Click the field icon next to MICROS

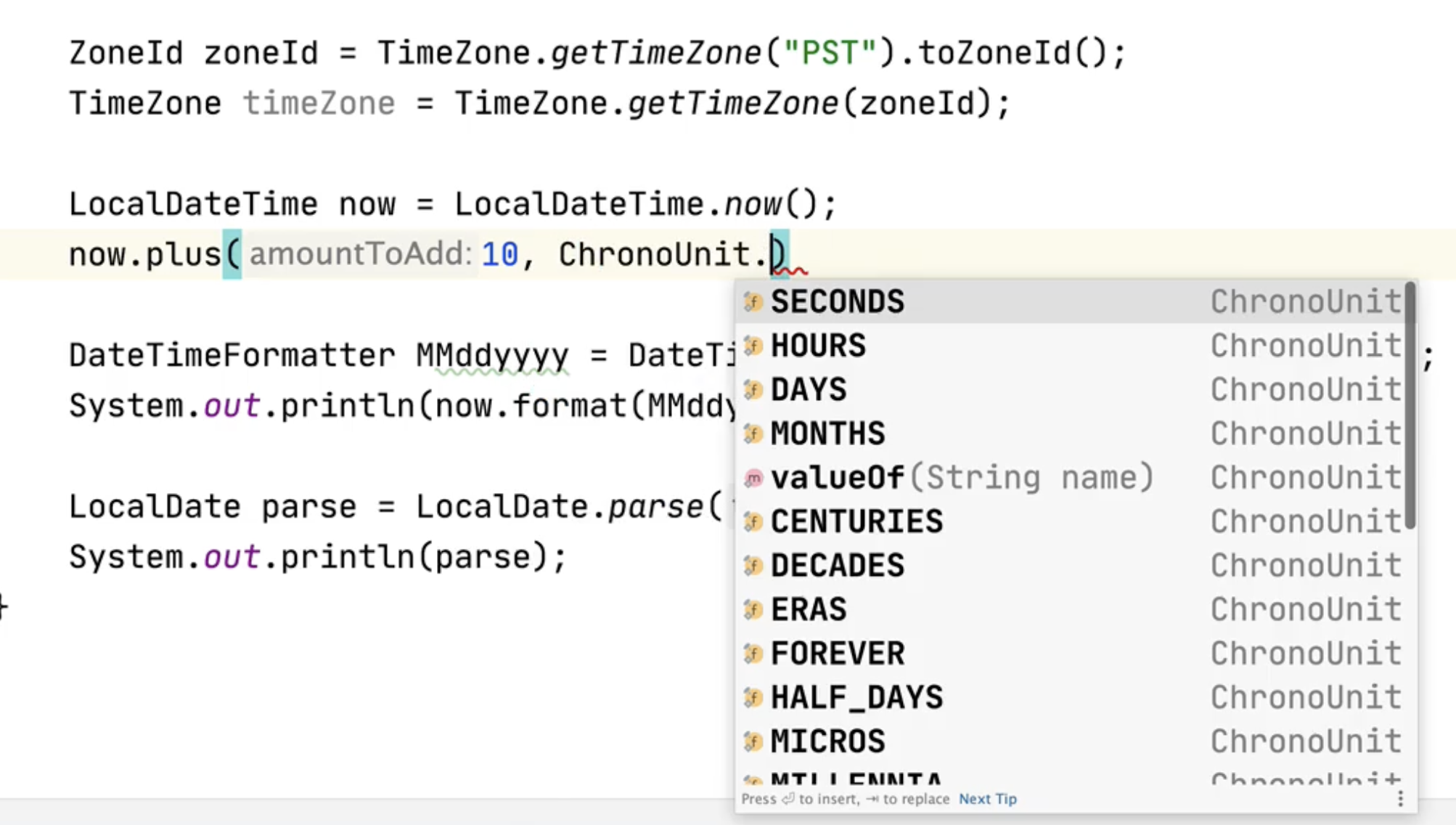pos(753,741)
